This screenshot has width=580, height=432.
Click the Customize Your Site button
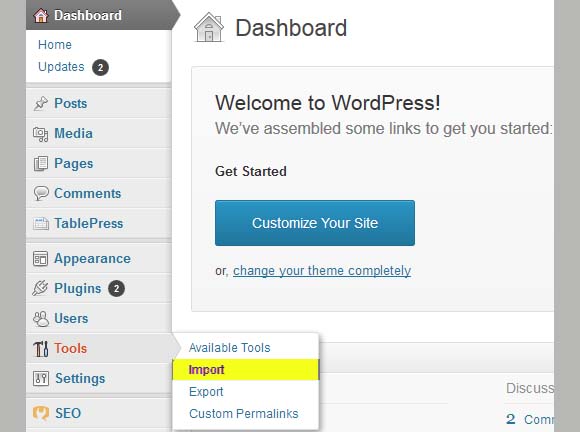(315, 223)
